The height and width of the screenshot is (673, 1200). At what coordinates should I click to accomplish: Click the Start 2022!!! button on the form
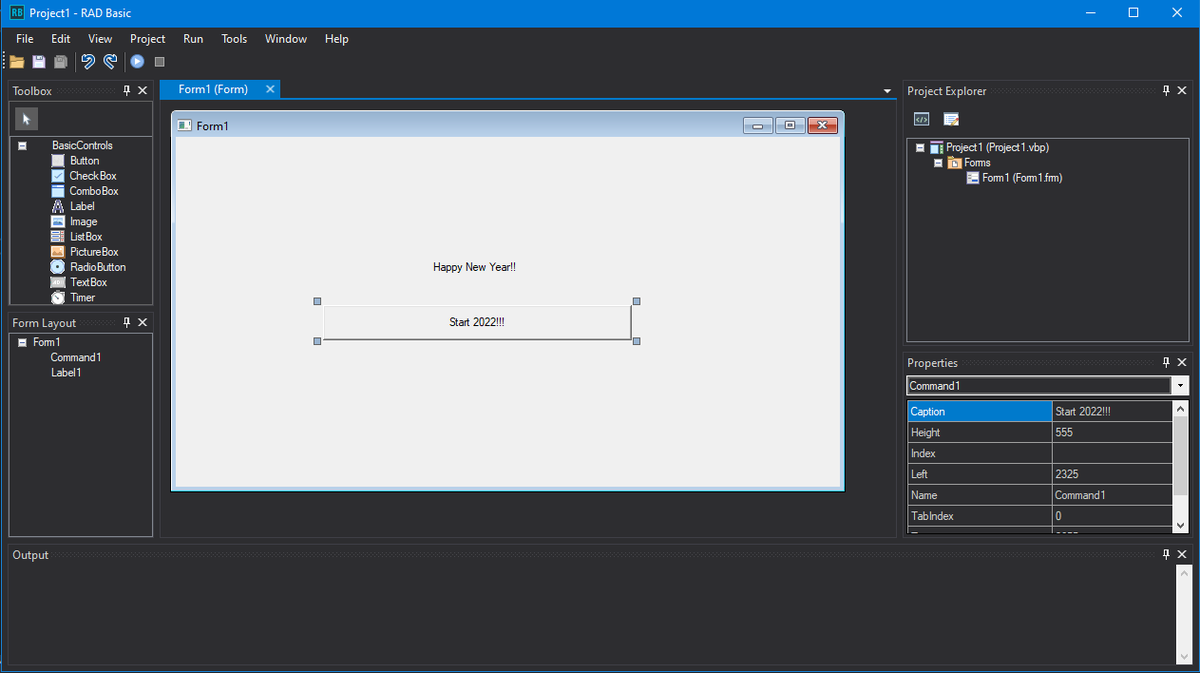[477, 322]
